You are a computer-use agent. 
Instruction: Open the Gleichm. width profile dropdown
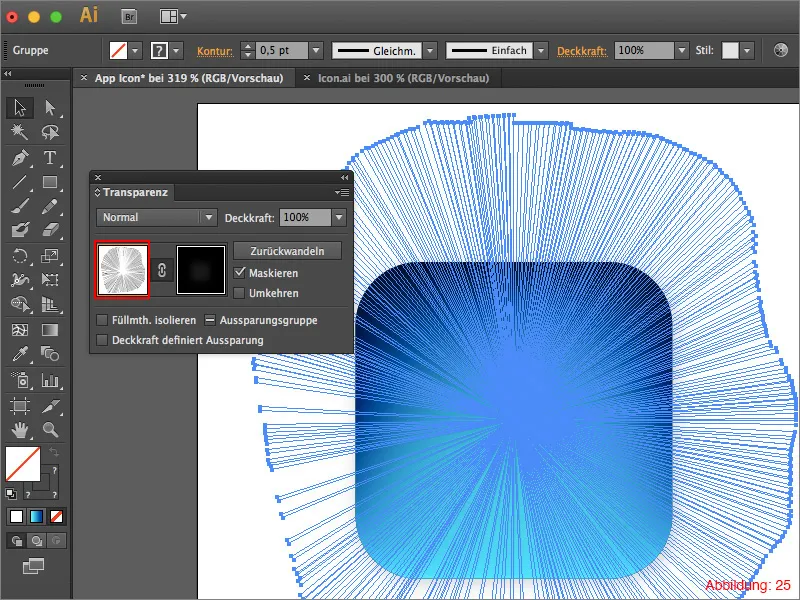[x=430, y=51]
